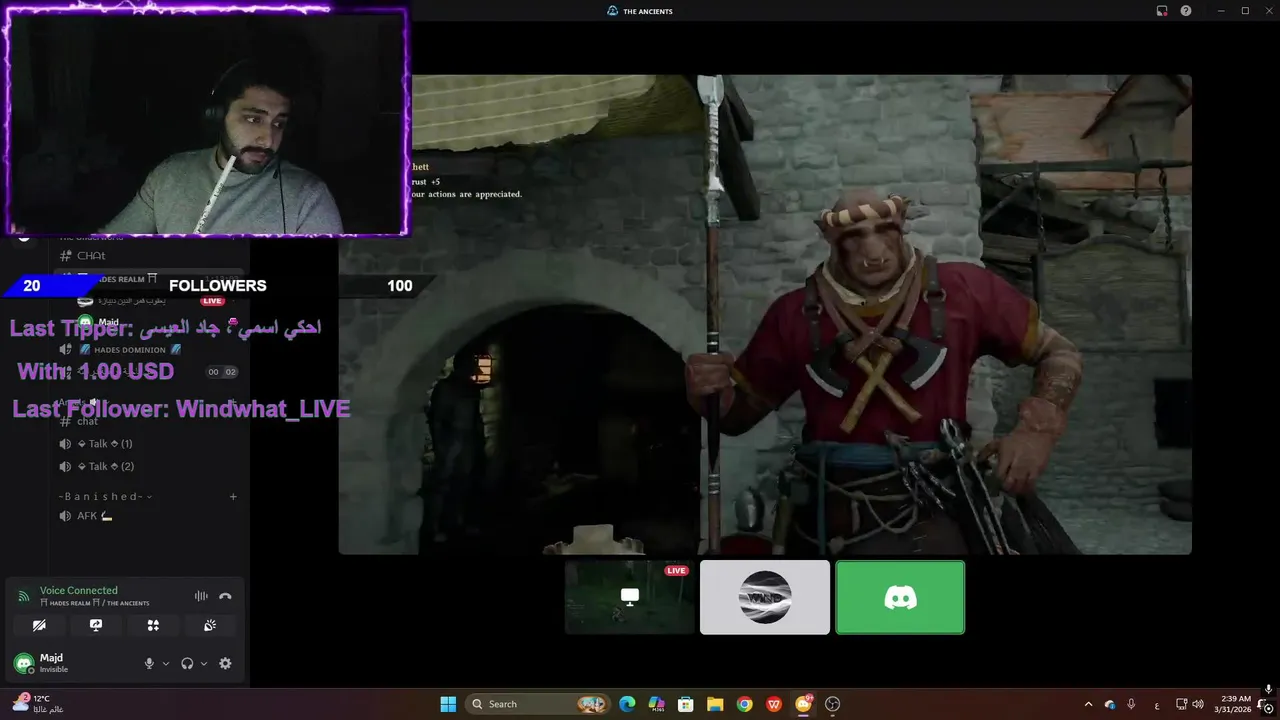The height and width of the screenshot is (720, 1280).
Task: Select the round-avatar participant tile
Action: [x=765, y=597]
